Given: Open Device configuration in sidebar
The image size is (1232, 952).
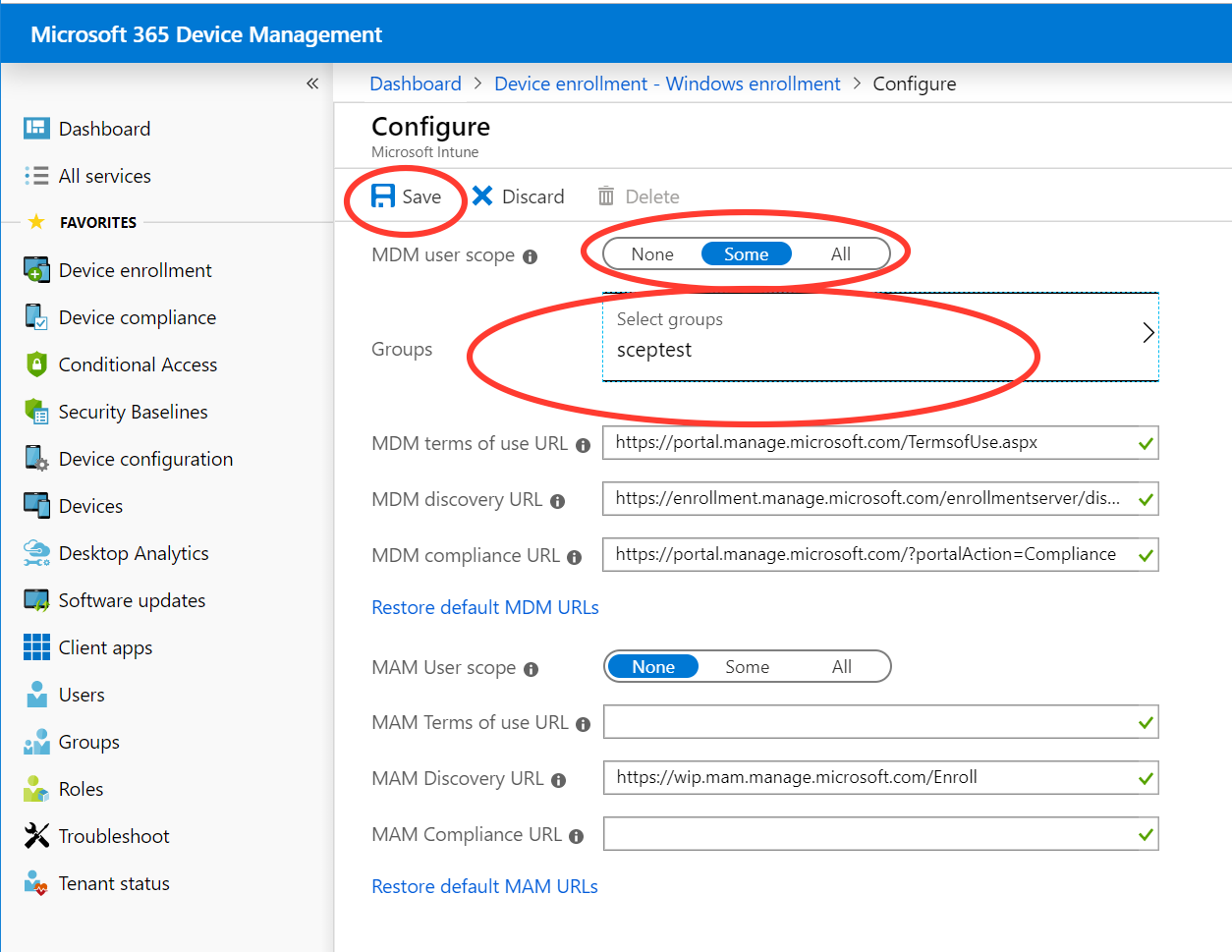Looking at the screenshot, I should (145, 459).
